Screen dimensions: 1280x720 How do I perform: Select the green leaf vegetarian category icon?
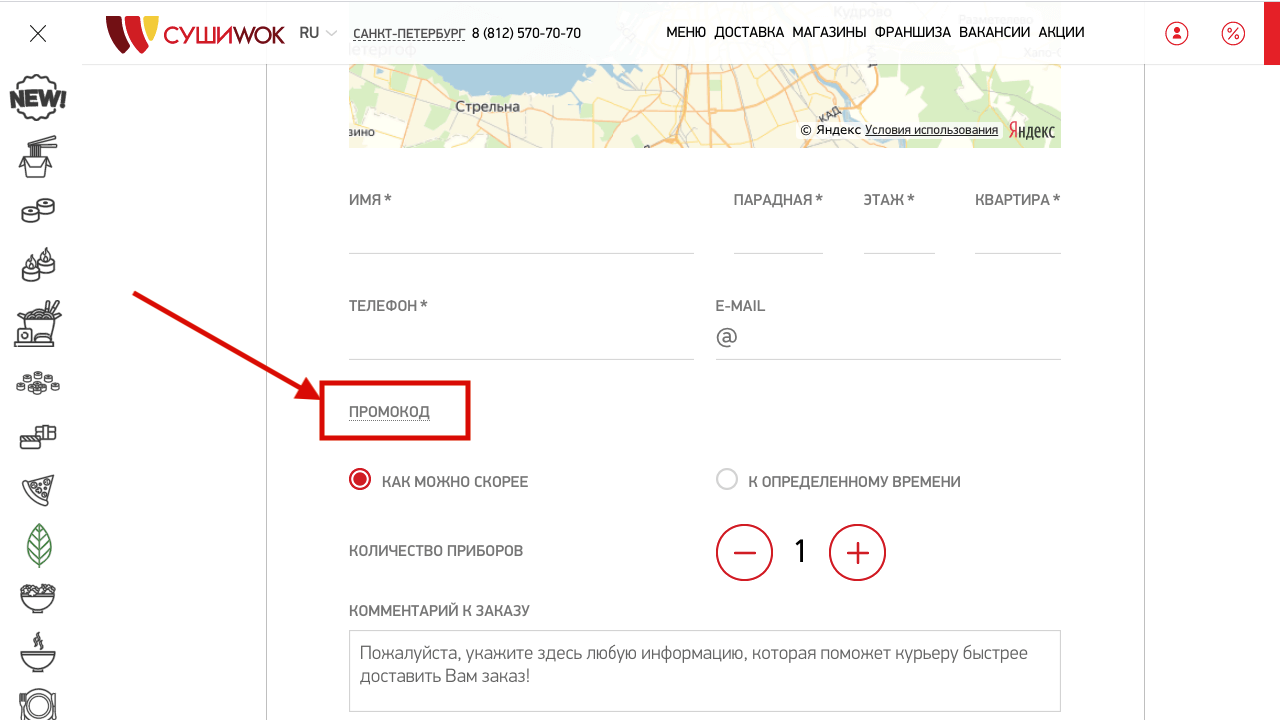38,545
